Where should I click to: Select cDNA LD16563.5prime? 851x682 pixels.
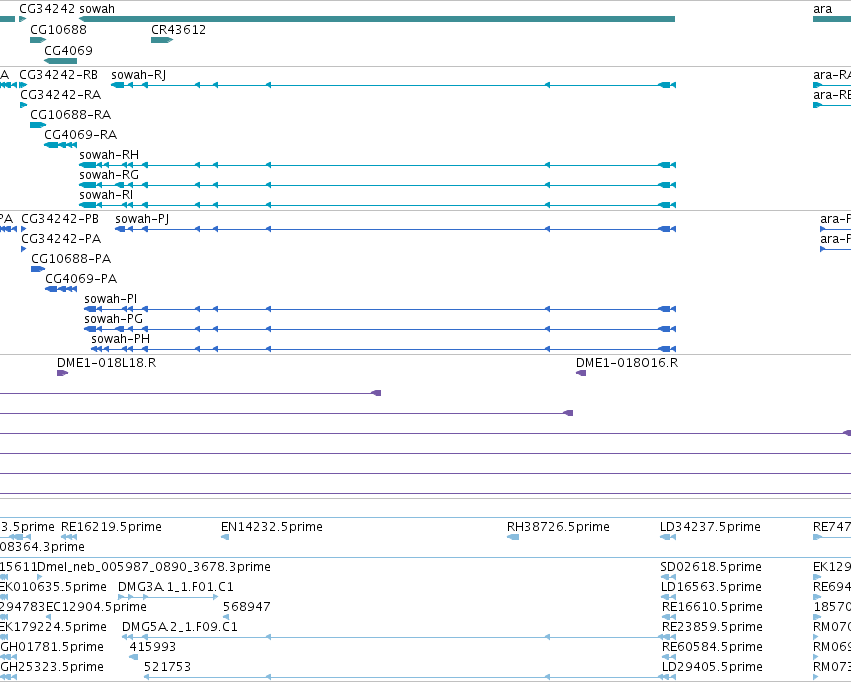669,597
